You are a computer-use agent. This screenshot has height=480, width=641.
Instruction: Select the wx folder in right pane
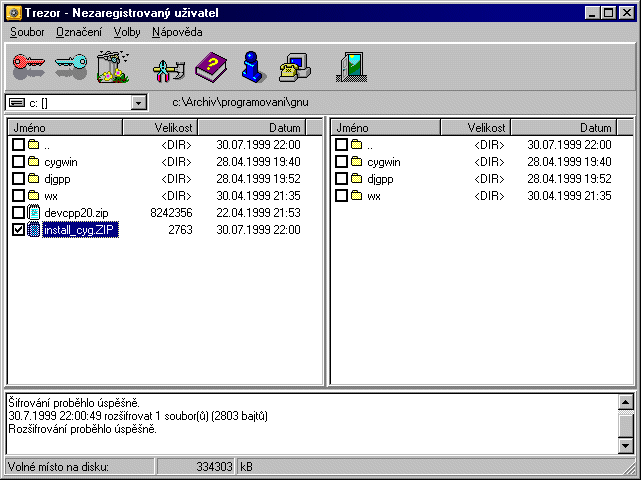[x=374, y=196]
